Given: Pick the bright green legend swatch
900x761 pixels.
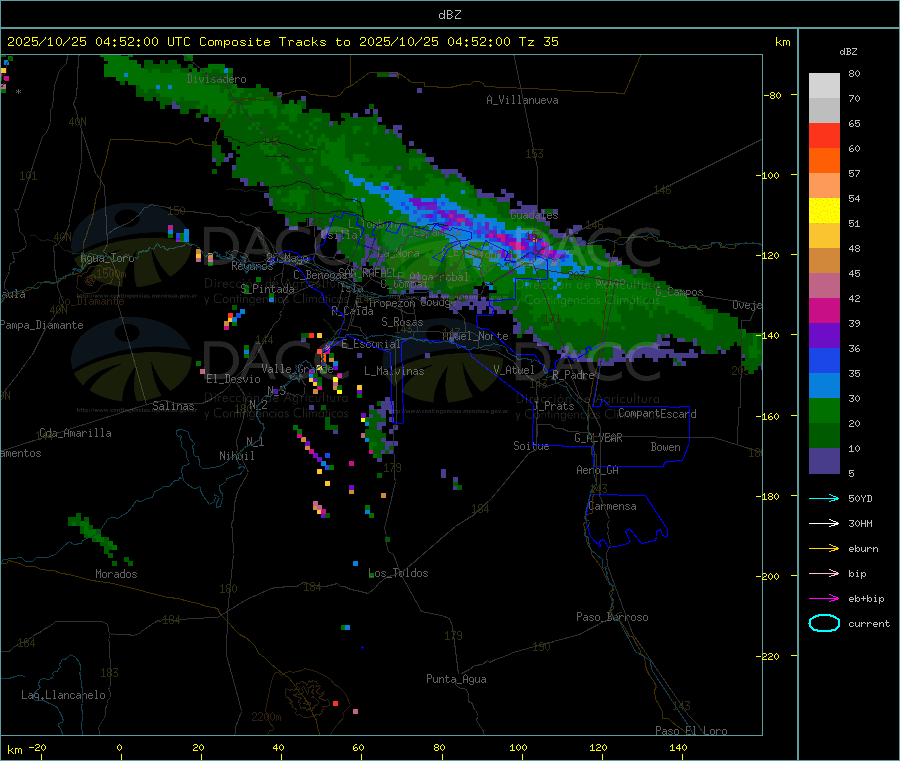Looking at the screenshot, I should 824,411.
